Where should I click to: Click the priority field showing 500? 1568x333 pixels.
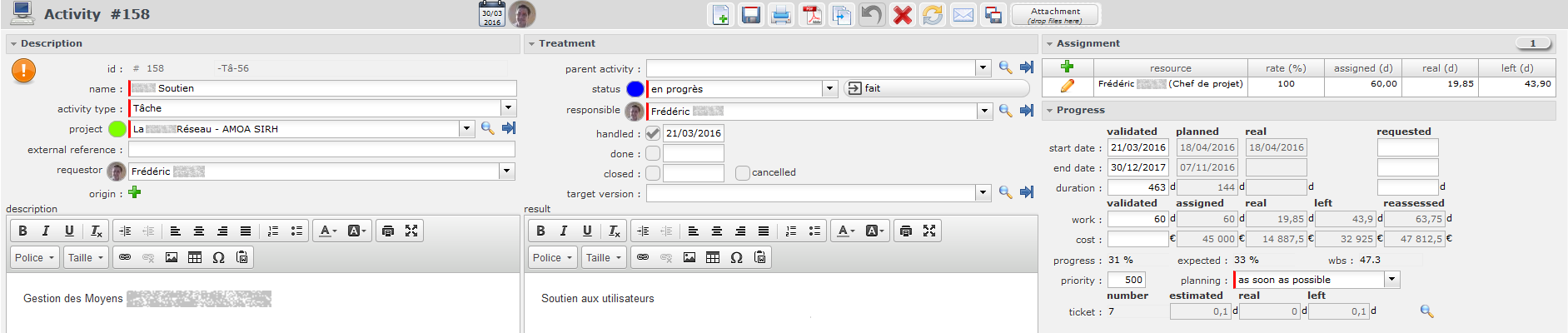click(1127, 280)
